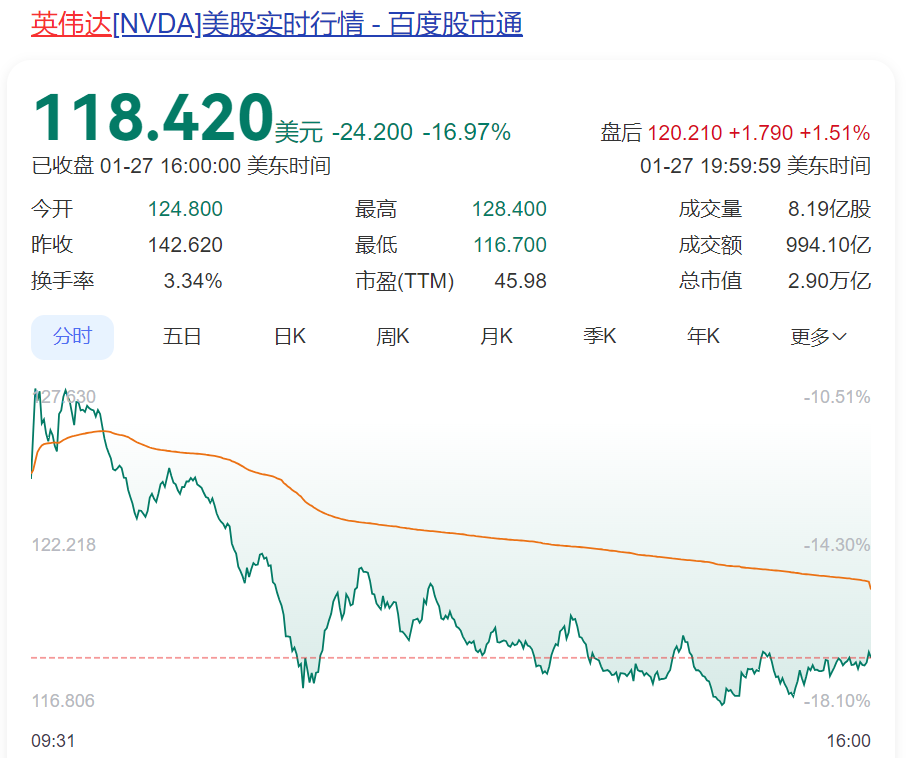This screenshot has width=907, height=758.
Task: Show the 年K chart tab
Action: (x=703, y=336)
